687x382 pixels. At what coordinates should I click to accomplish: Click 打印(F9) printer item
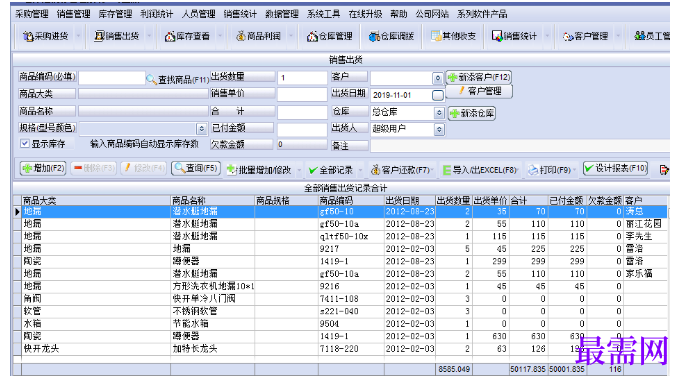point(549,170)
